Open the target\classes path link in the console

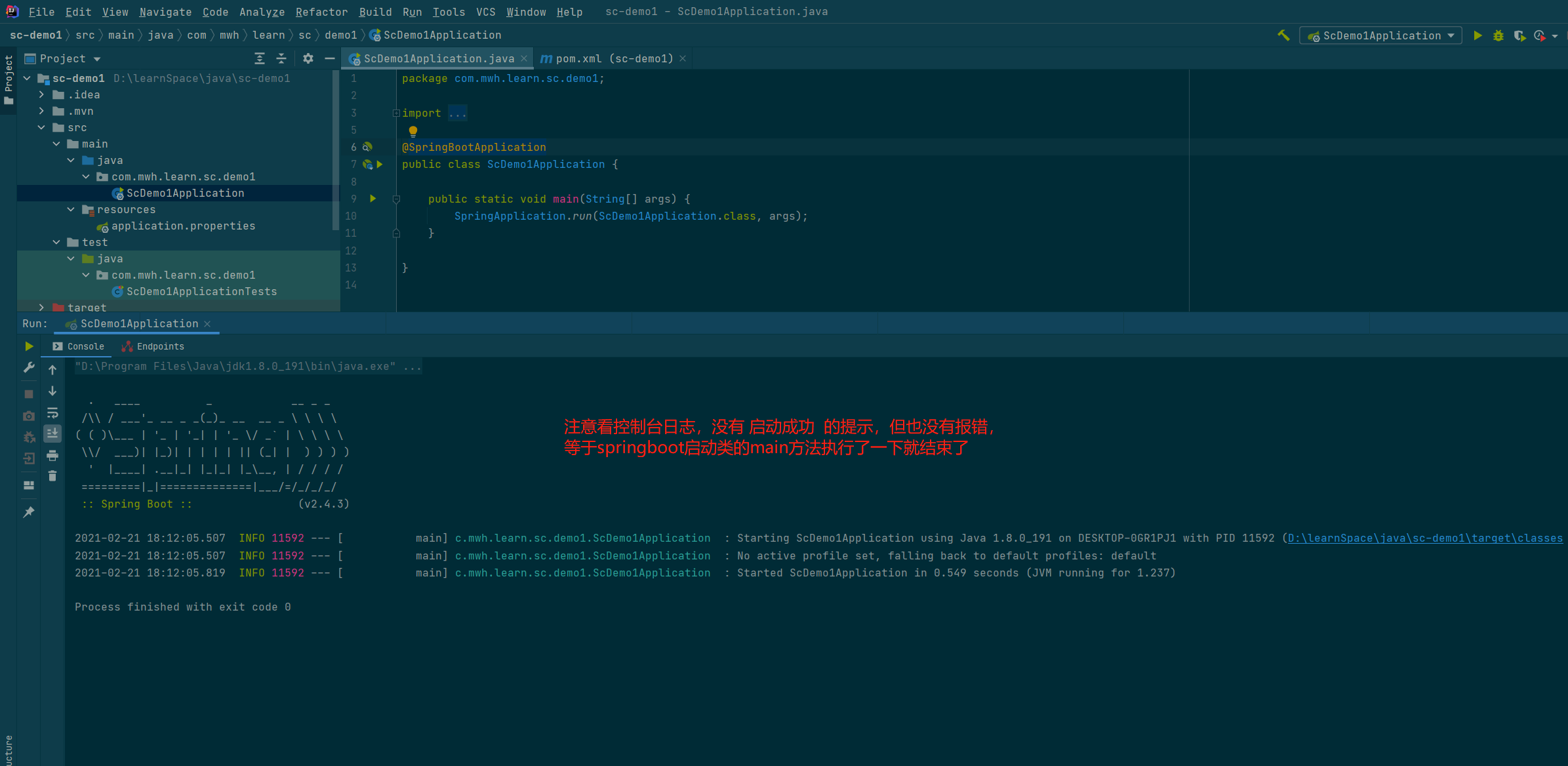pos(1424,538)
